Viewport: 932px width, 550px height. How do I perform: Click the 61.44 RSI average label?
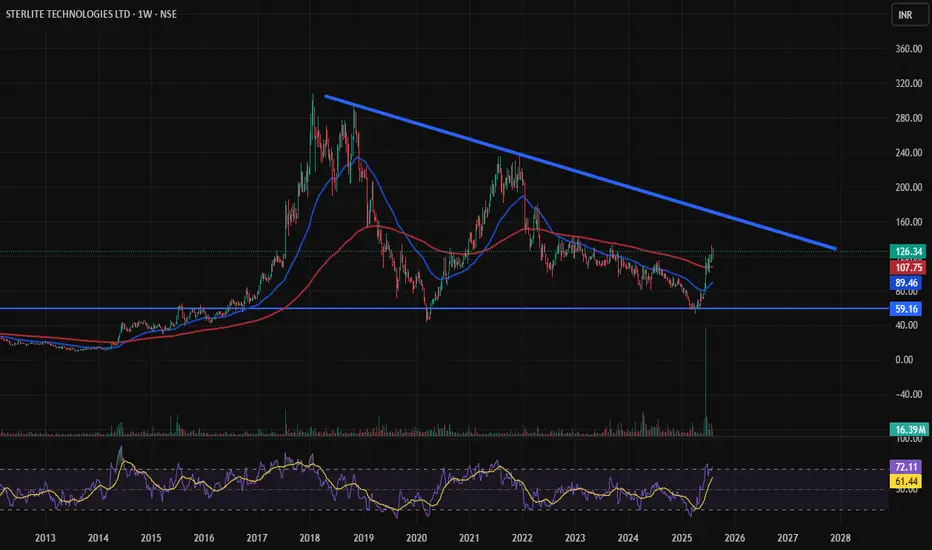point(906,481)
